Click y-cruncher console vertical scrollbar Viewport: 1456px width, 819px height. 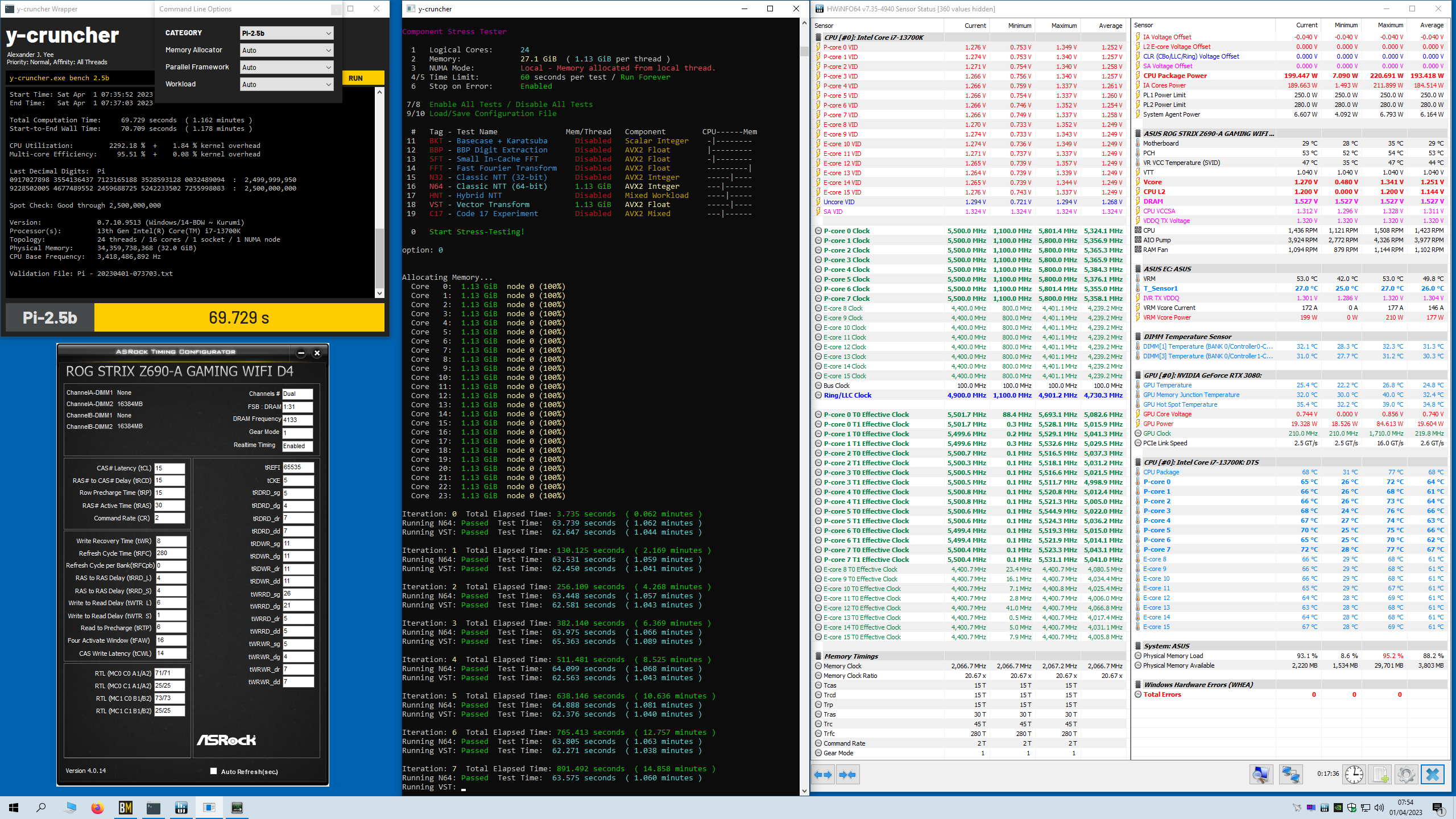click(x=804, y=407)
